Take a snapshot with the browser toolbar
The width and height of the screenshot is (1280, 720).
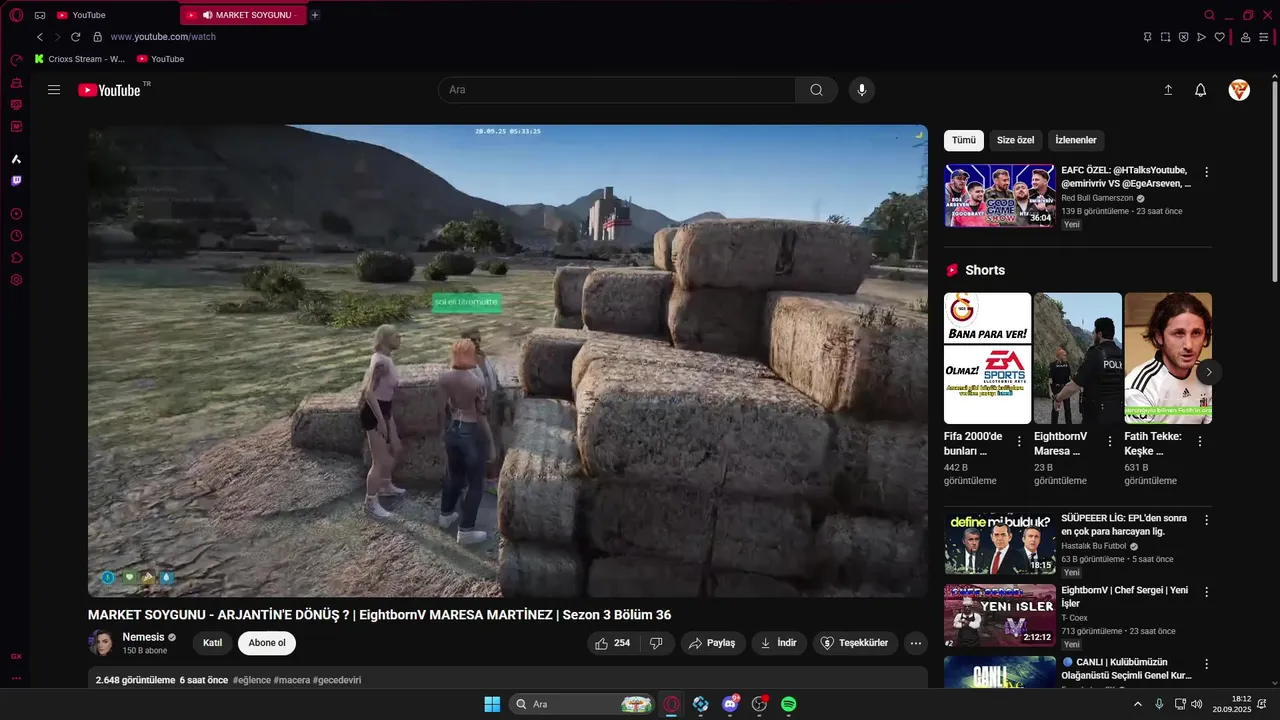pos(1166,37)
